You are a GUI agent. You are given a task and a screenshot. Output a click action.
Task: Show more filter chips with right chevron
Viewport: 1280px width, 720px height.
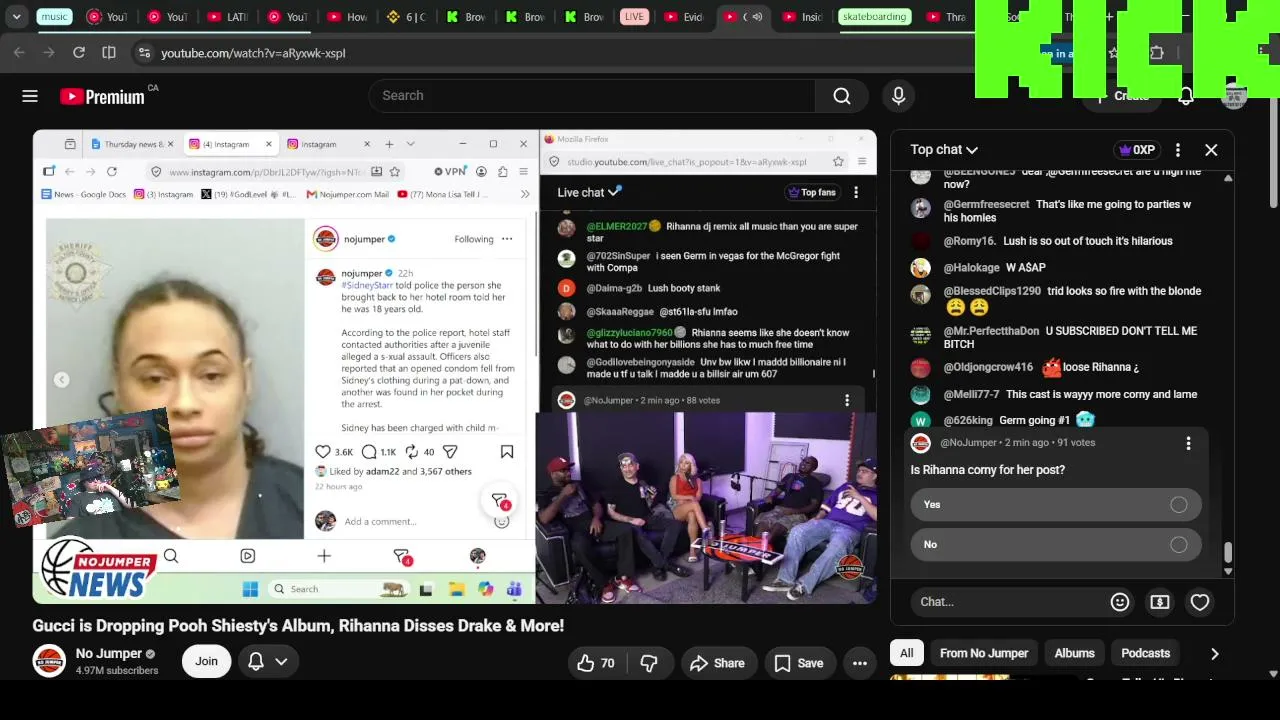[x=1214, y=654]
